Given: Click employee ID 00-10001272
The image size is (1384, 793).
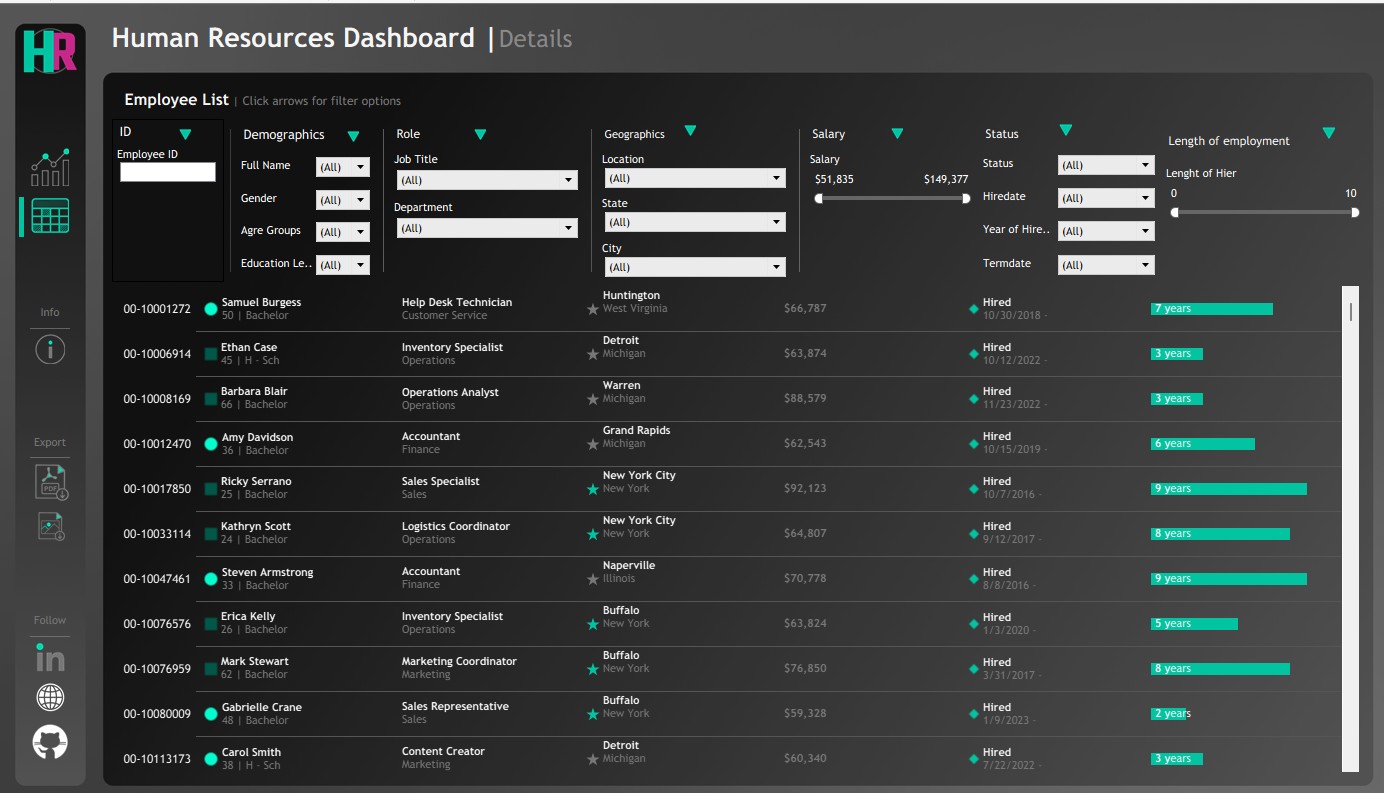Looking at the screenshot, I should [x=157, y=309].
